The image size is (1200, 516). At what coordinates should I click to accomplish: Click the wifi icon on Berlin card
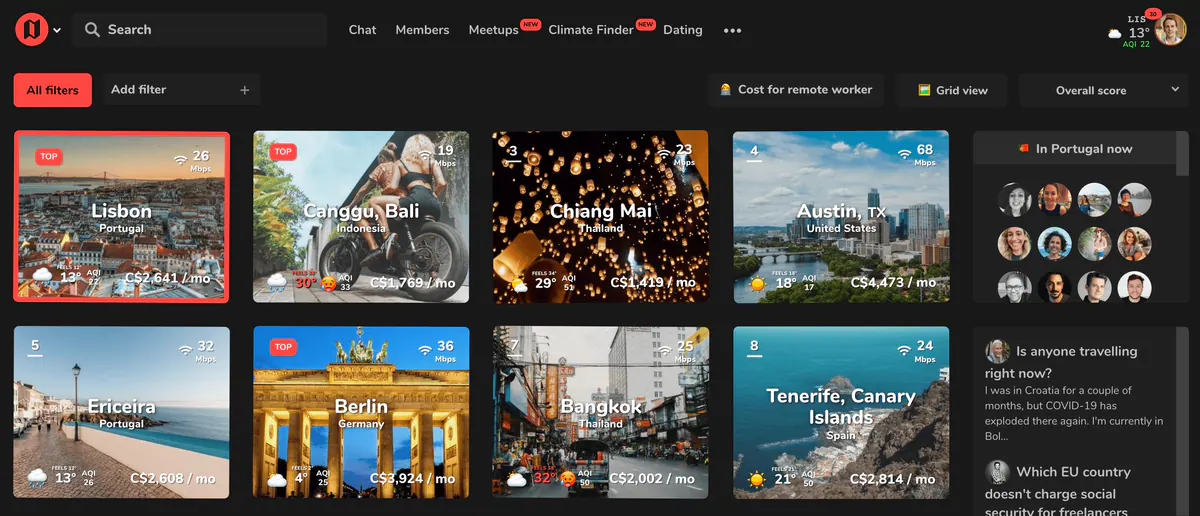[425, 349]
